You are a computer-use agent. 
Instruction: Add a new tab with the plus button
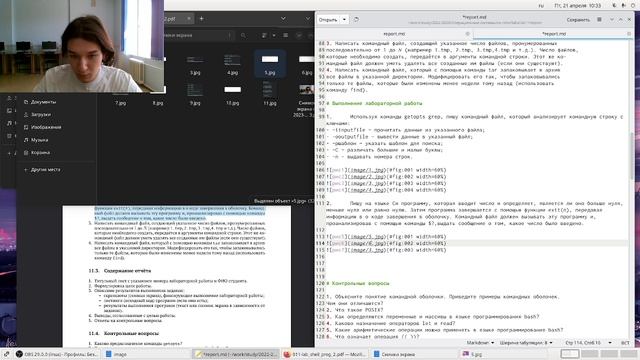tap(201, 19)
